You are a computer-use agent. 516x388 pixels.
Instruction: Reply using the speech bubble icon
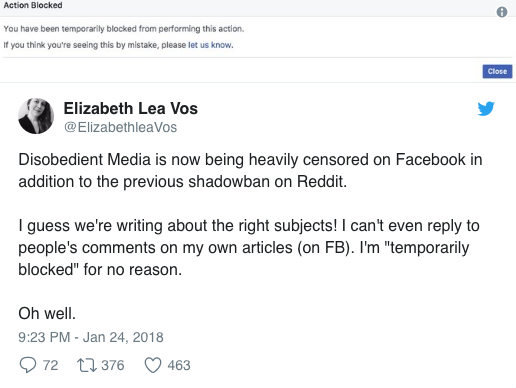[x=28, y=365]
